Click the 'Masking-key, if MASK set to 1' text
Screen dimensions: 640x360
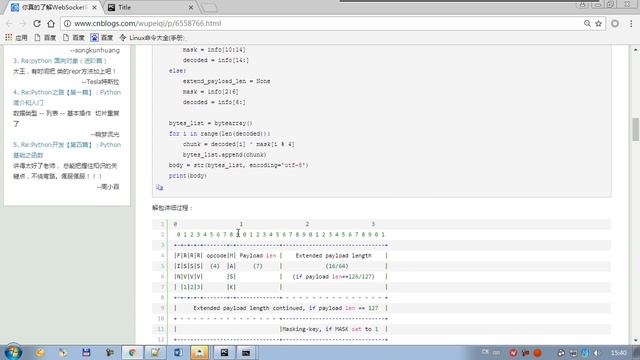(x=330, y=329)
